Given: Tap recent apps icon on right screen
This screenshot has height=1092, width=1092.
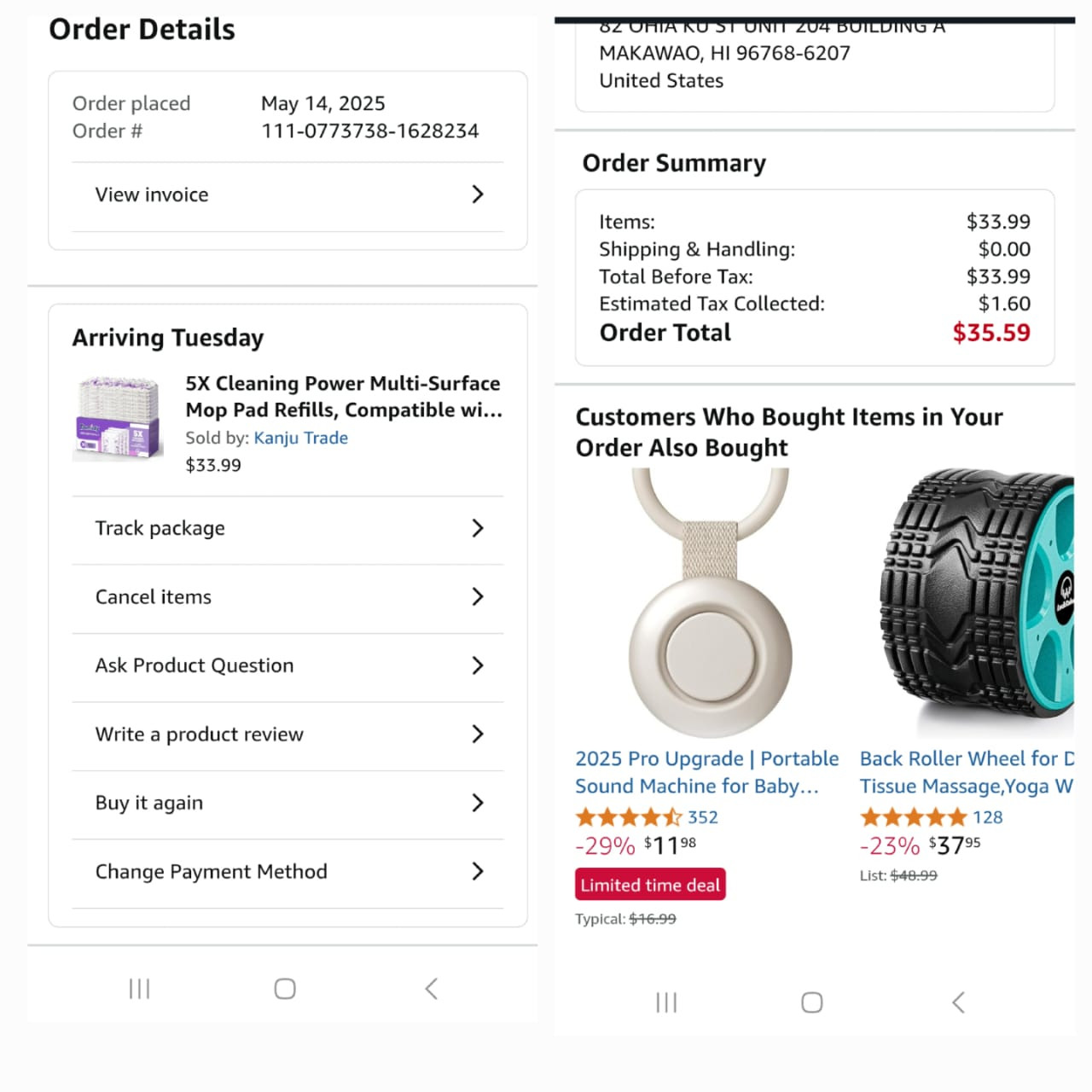Looking at the screenshot, I should (x=666, y=1002).
